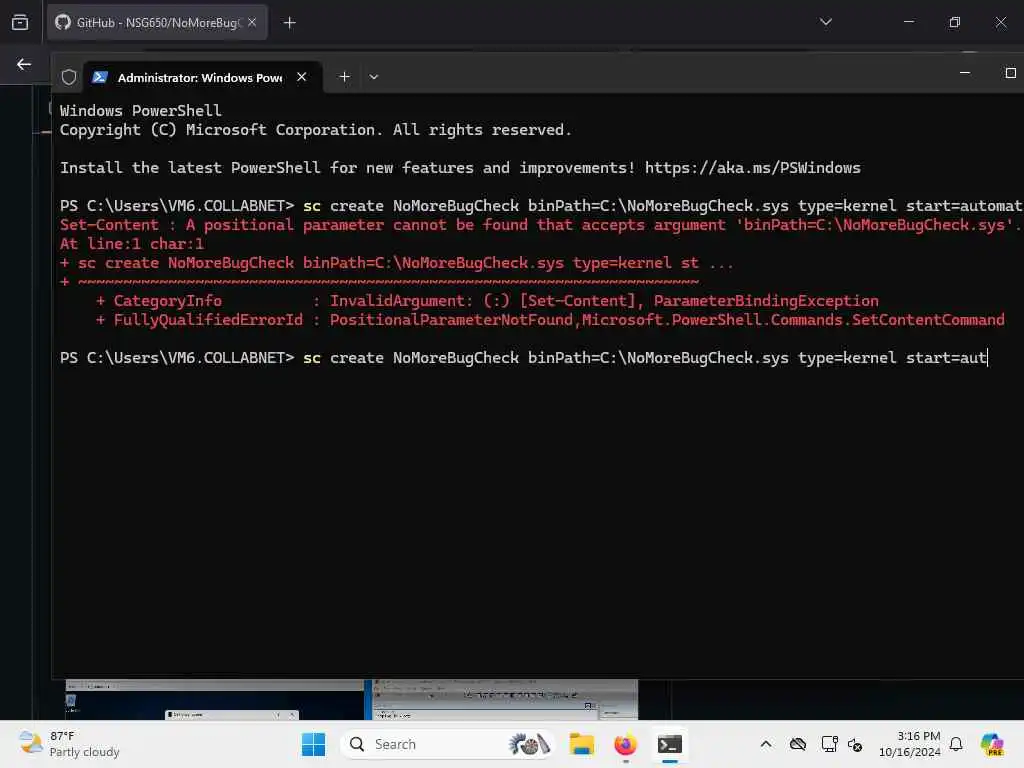Click the current sc create command line
Viewport: 1024px width, 768px height.
point(524,358)
